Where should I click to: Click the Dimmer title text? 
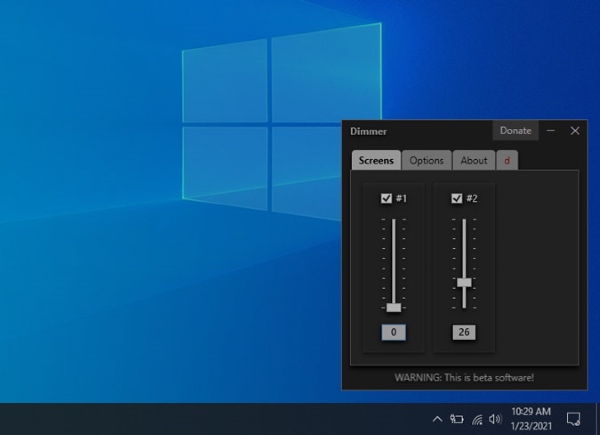(368, 131)
